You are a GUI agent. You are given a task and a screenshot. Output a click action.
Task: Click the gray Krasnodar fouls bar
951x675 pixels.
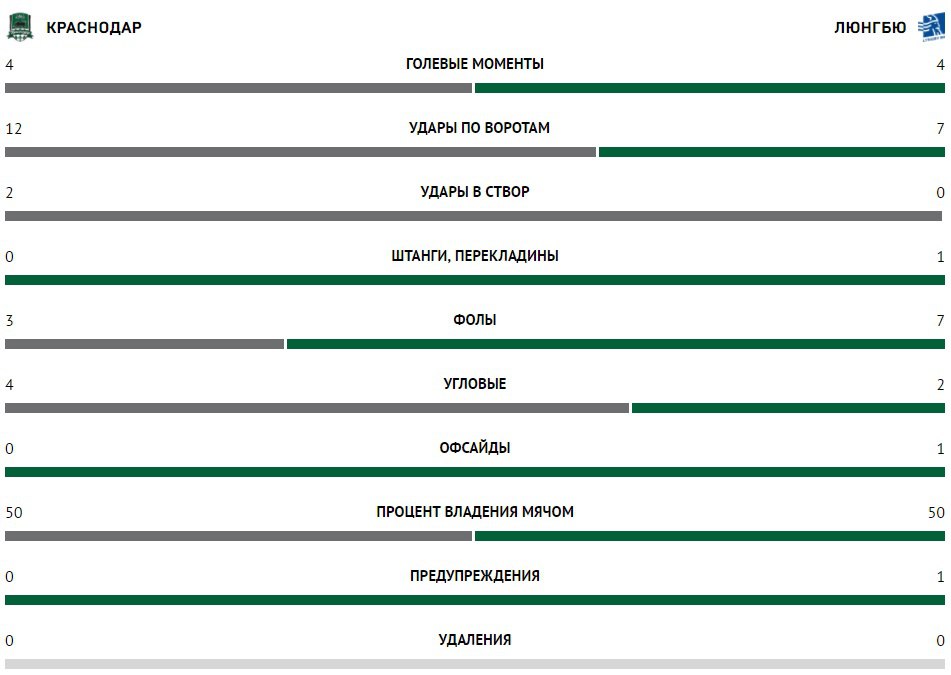point(144,344)
